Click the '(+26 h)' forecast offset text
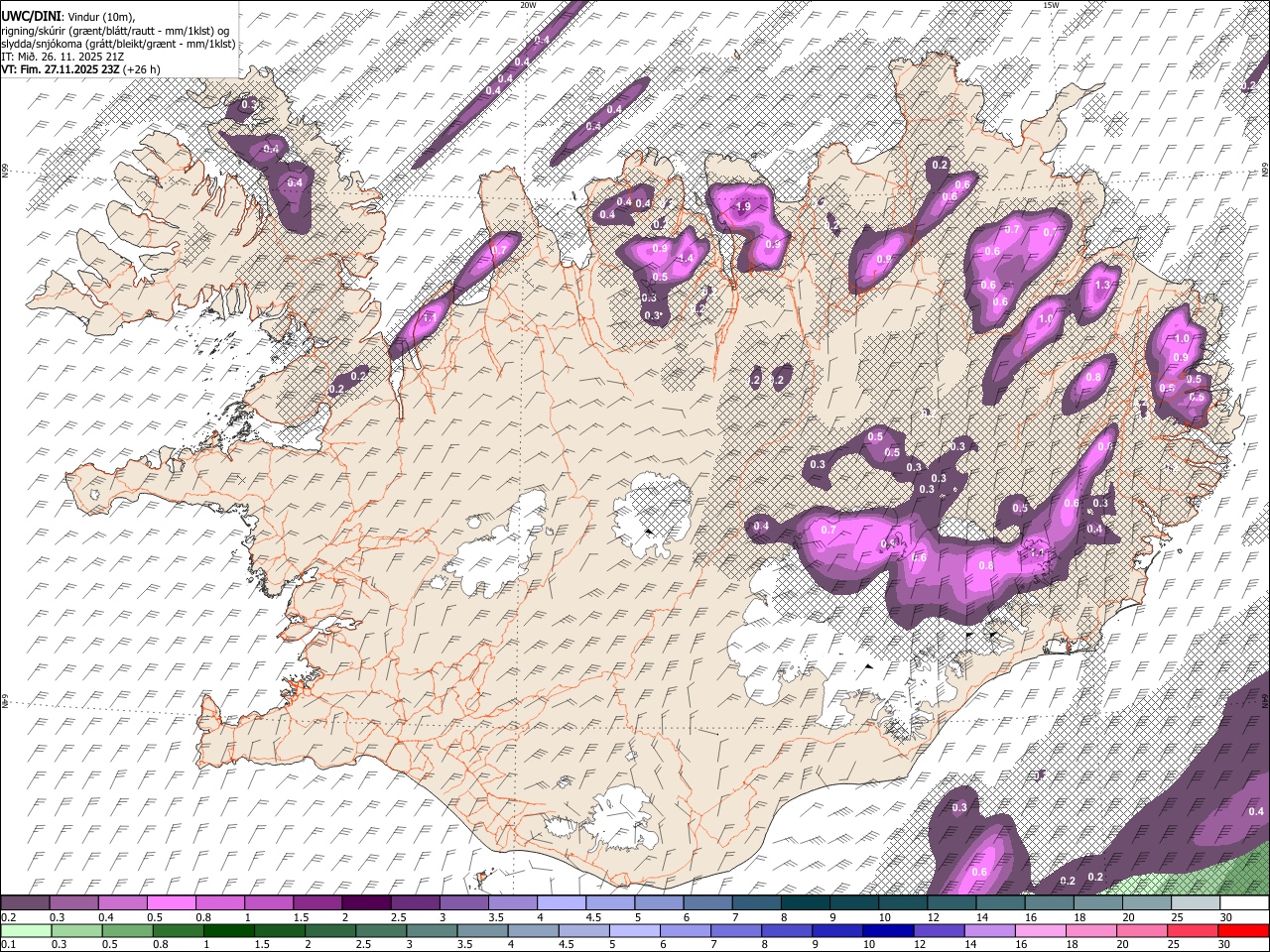 142,69
